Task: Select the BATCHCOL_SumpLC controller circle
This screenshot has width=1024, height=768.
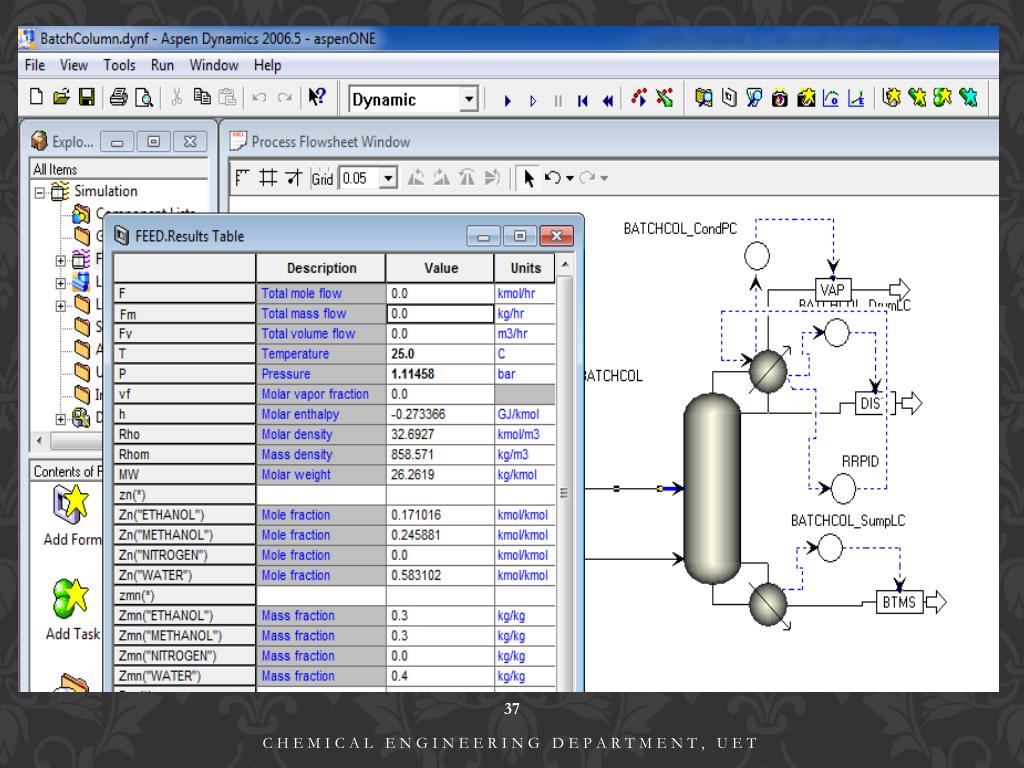Action: click(830, 548)
